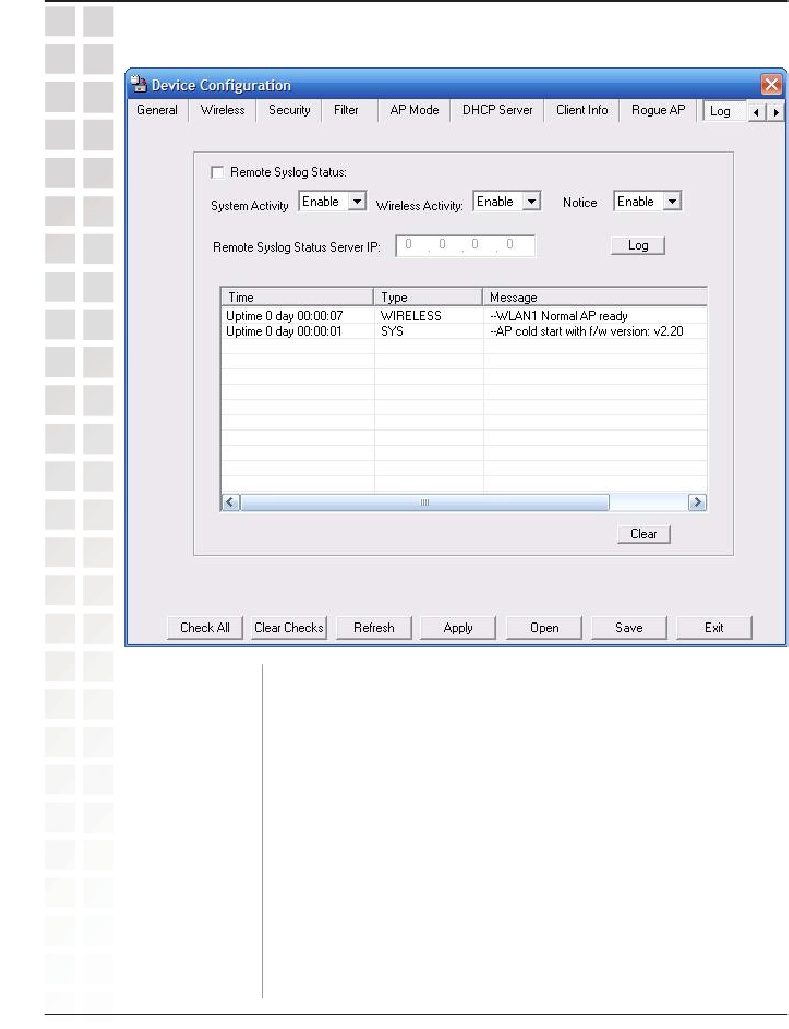The width and height of the screenshot is (789, 1029).
Task: Select the DHCP Server tab
Action: (497, 111)
